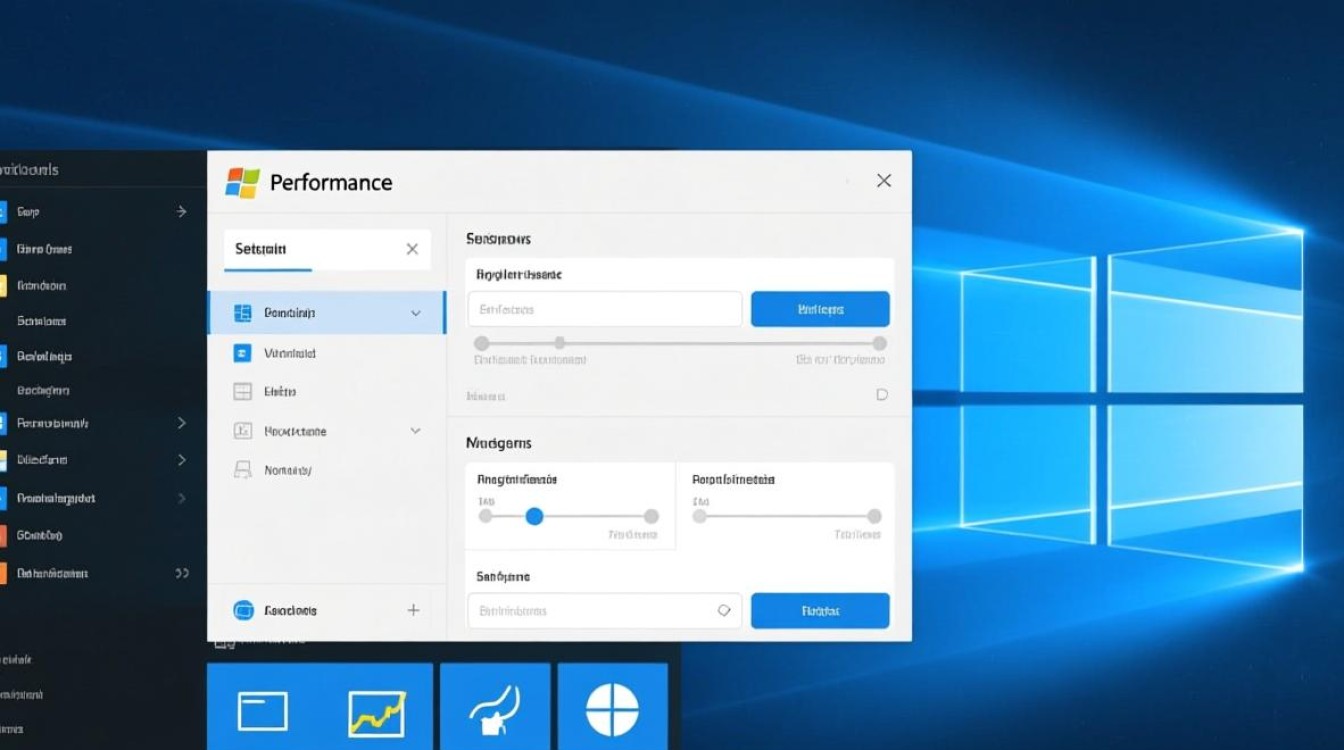Expand the double-chevron on the orange dark menu item

point(182,573)
